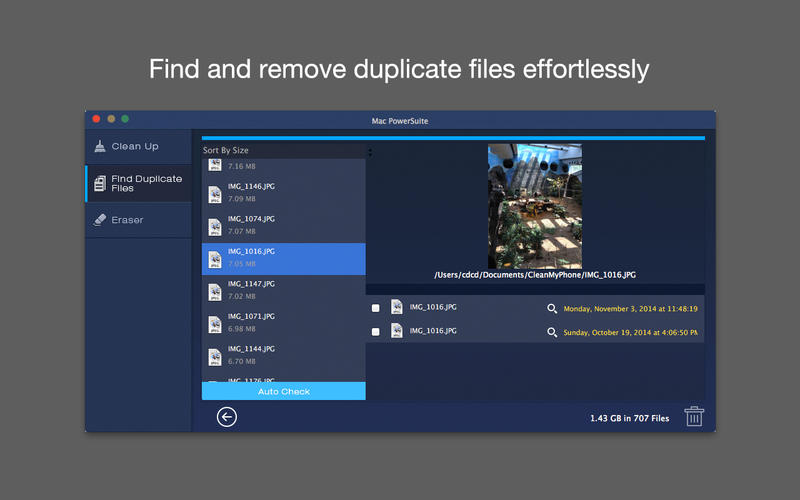
Task: Click JPG file icon of IMG_1144.JPG
Action: pos(215,357)
